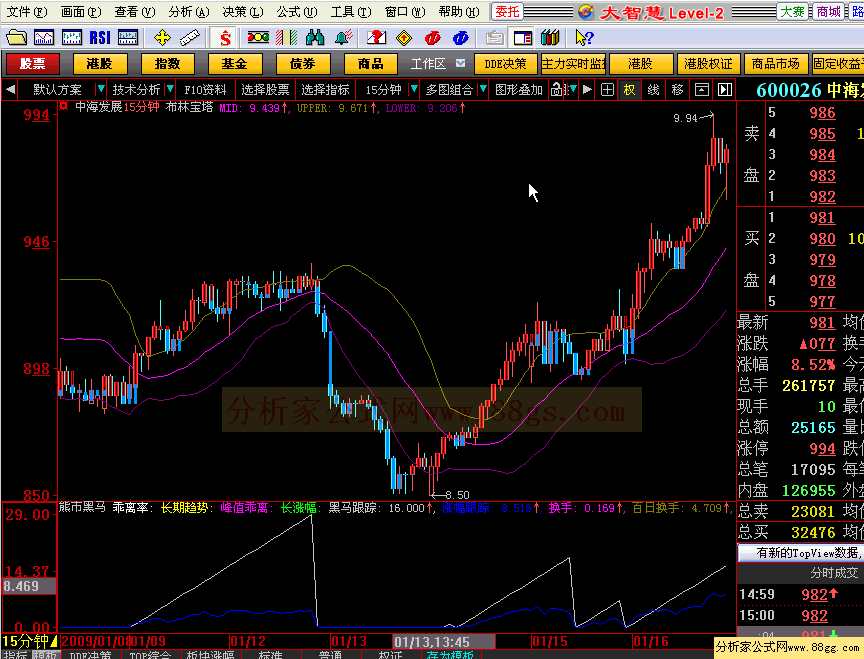Screen dimensions: 864x659
Task: Click the DDE决策 yellow button
Action: (505, 64)
